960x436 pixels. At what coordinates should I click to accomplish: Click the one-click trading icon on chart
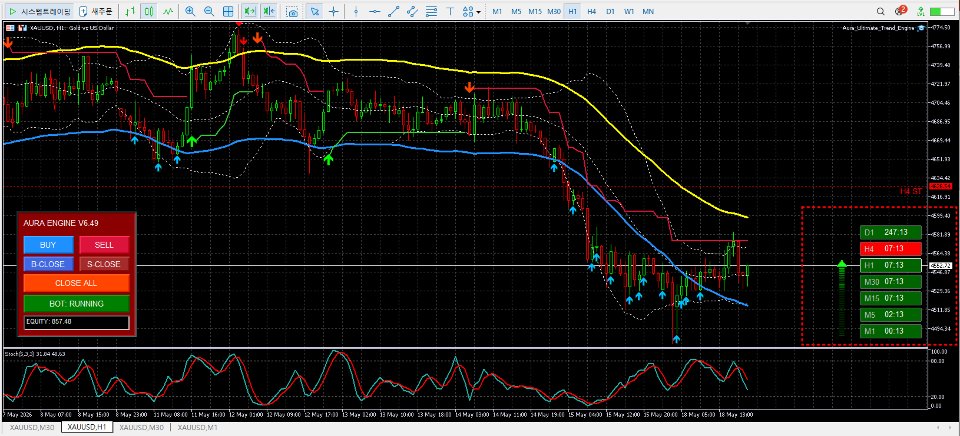(x=10, y=28)
